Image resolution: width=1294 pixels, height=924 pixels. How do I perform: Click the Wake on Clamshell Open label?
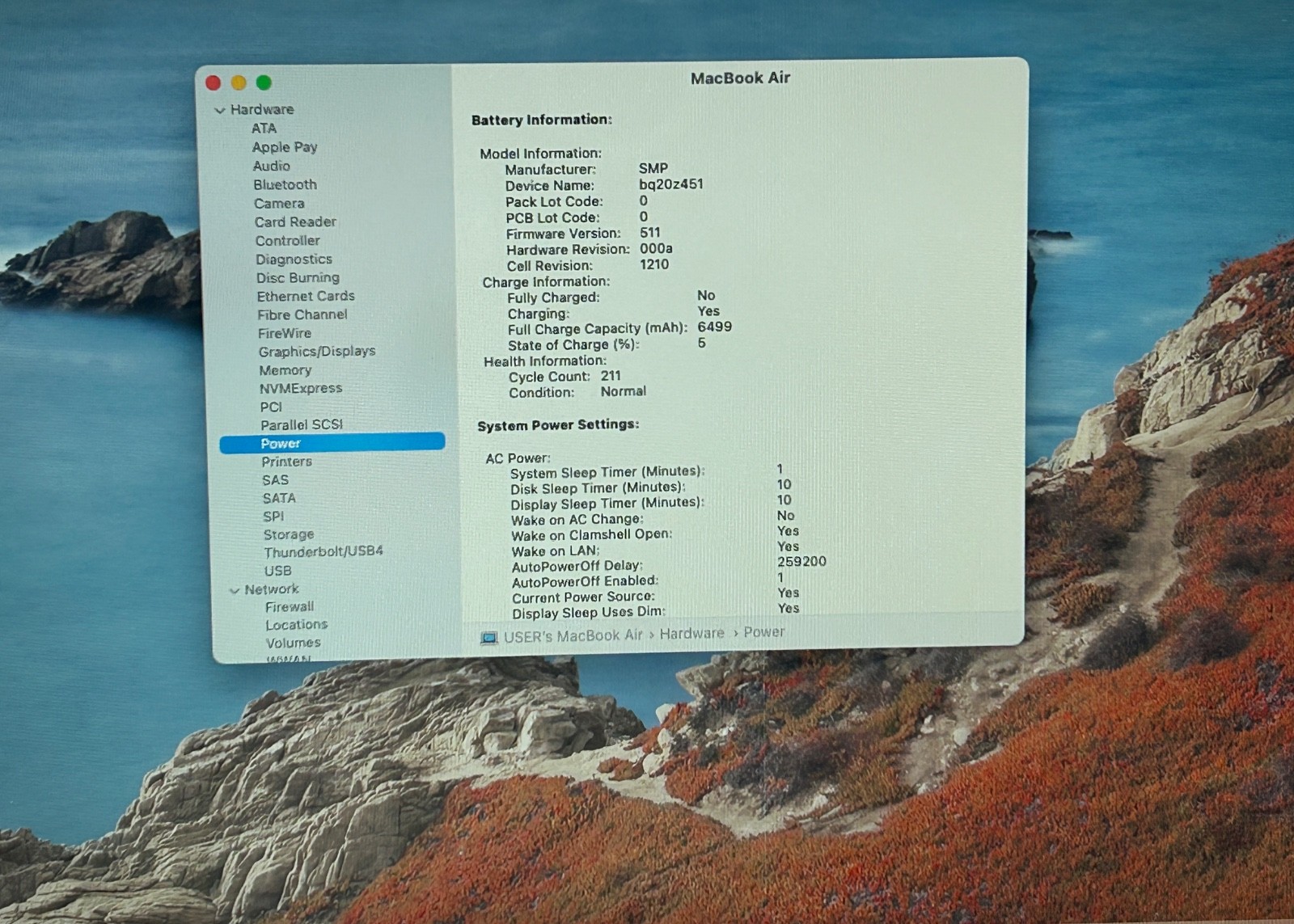pyautogui.click(x=592, y=535)
